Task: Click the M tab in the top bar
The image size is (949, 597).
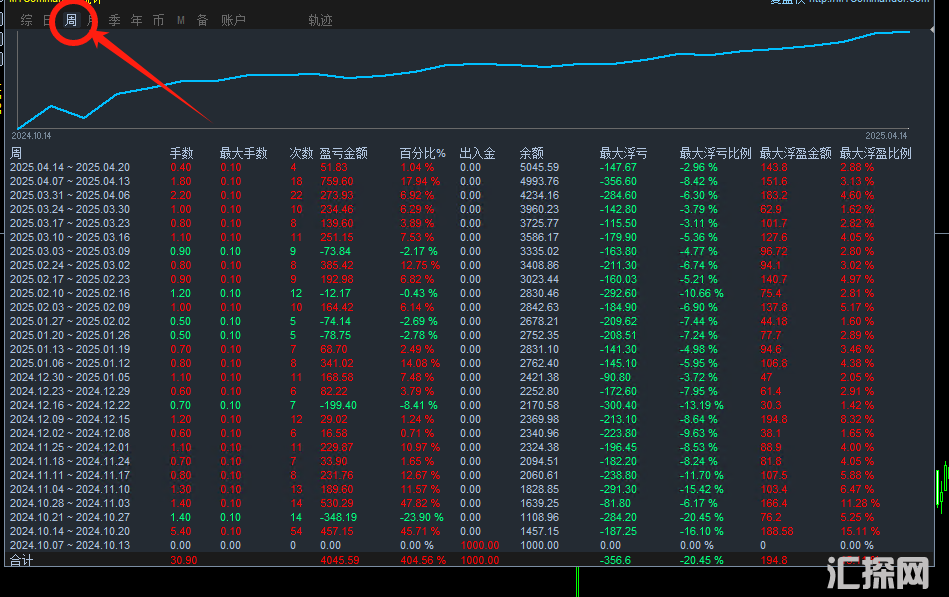Action: [x=180, y=20]
